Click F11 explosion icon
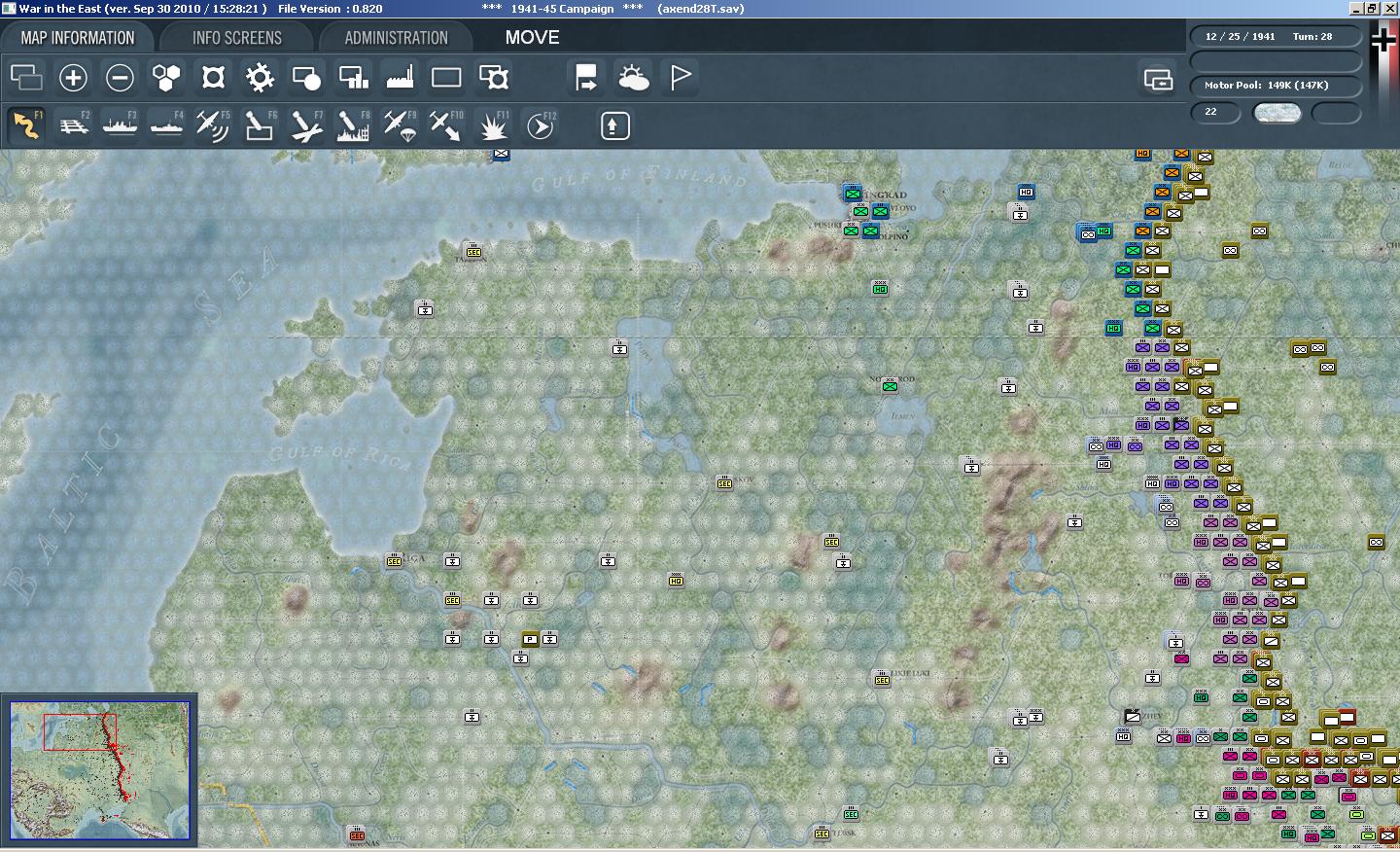The height and width of the screenshot is (852, 1400). click(x=494, y=125)
